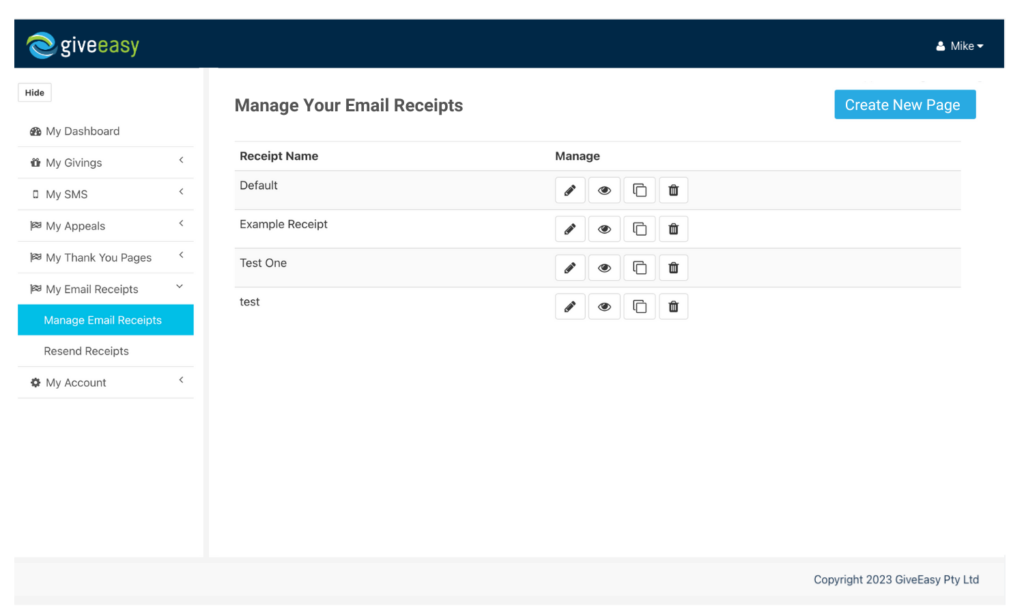The image size is (1024, 612).
Task: Preview the Default receipt with eye icon
Action: [x=604, y=189]
